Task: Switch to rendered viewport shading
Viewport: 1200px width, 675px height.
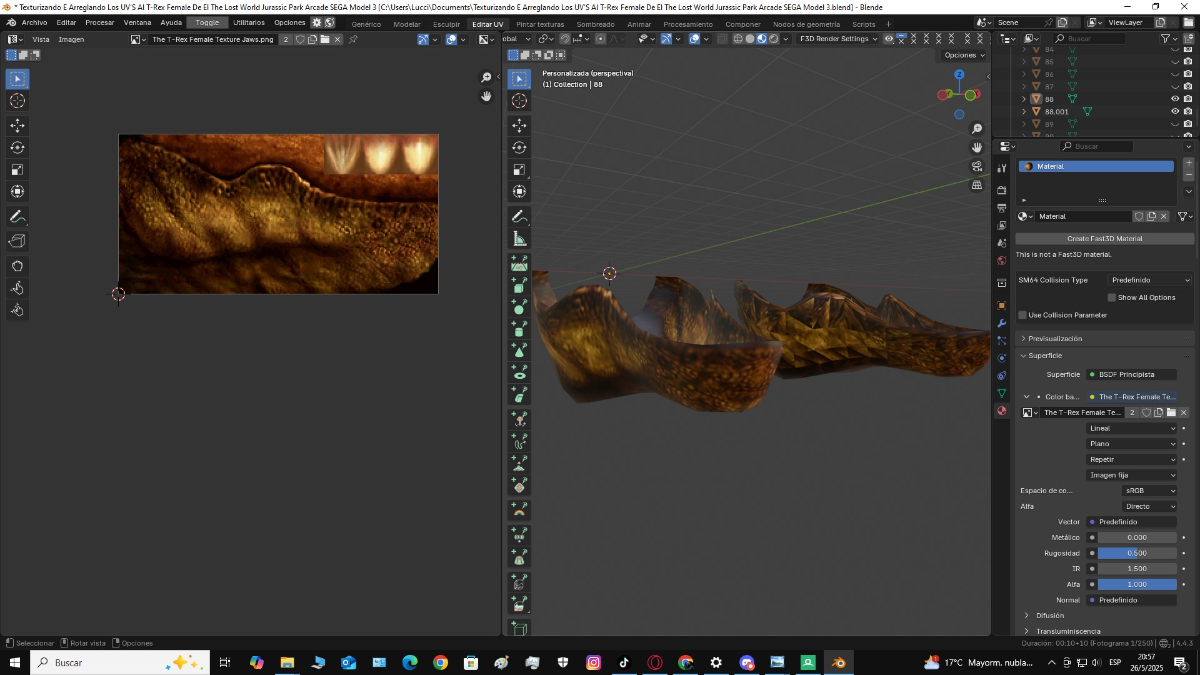Action: point(774,39)
